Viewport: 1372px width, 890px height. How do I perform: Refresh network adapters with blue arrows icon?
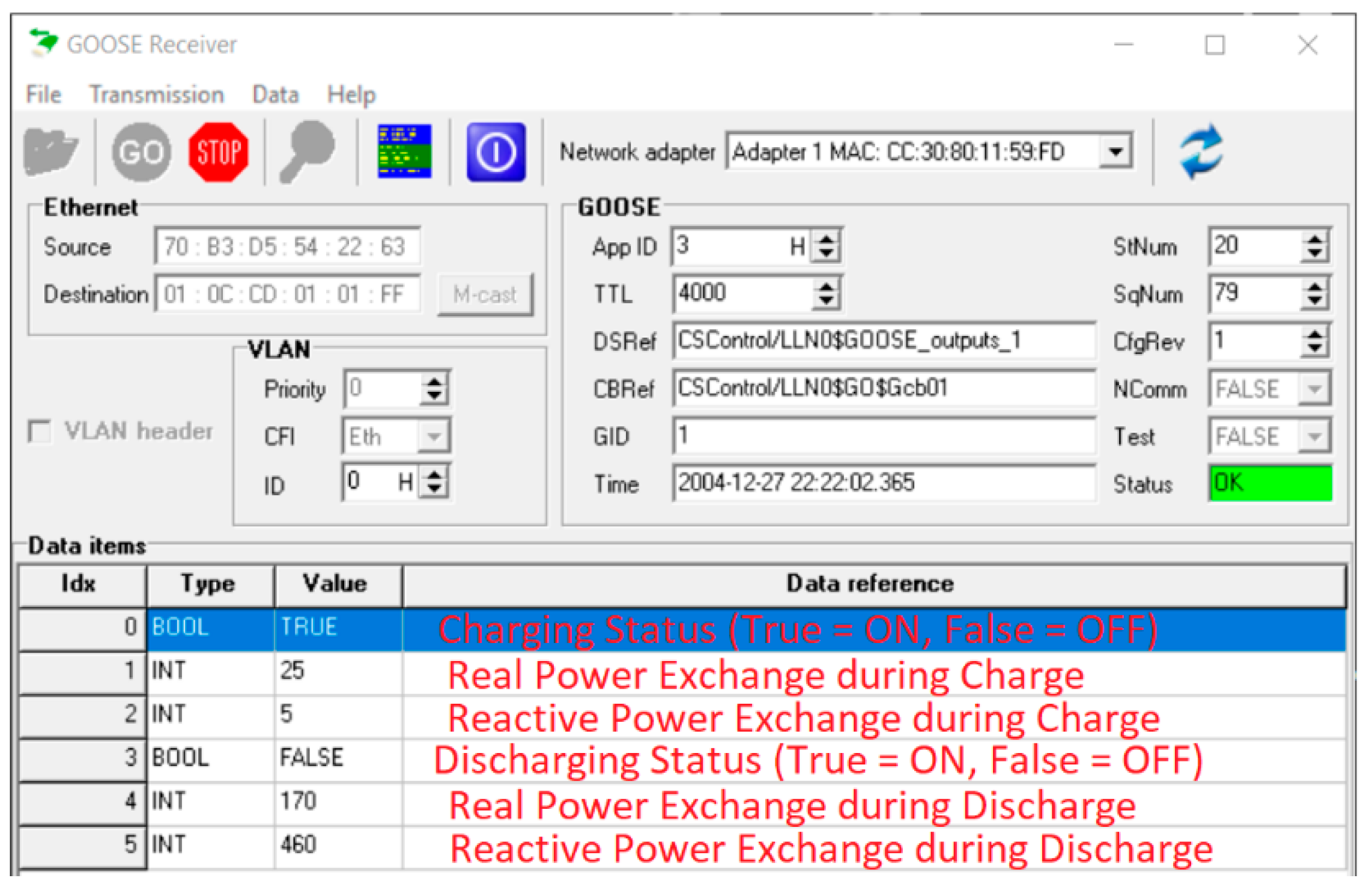pos(1200,151)
